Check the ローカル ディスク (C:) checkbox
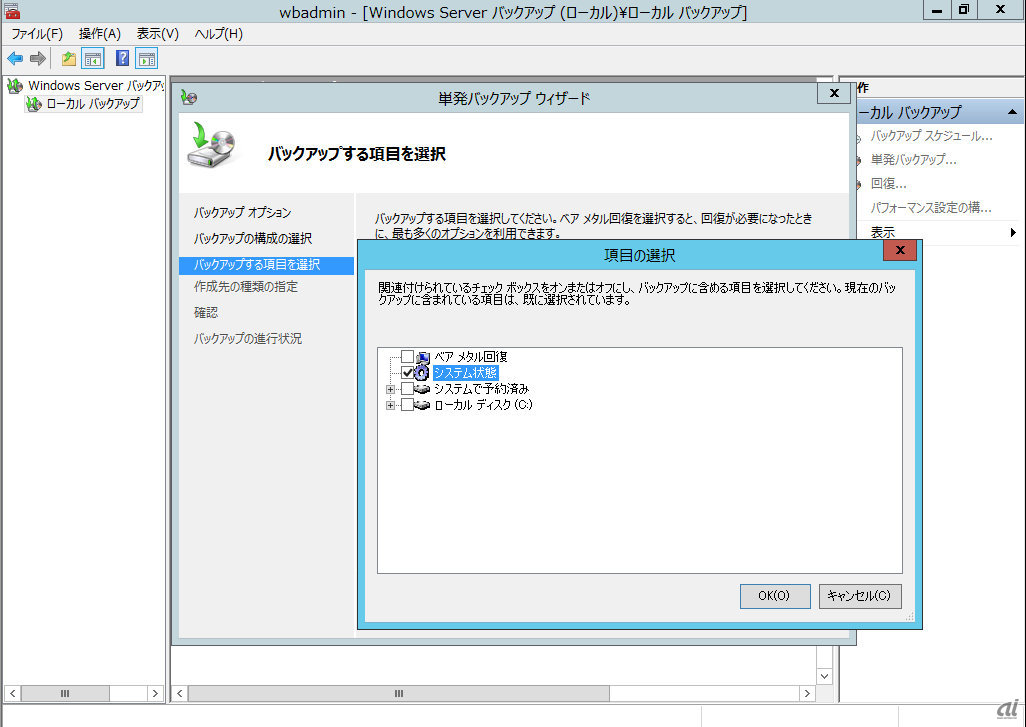The image size is (1026, 727). [x=407, y=405]
